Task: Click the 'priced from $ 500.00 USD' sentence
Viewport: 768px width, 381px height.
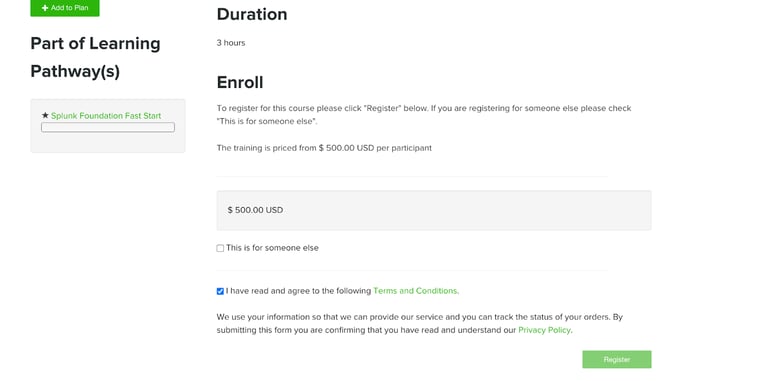Action: click(x=324, y=148)
